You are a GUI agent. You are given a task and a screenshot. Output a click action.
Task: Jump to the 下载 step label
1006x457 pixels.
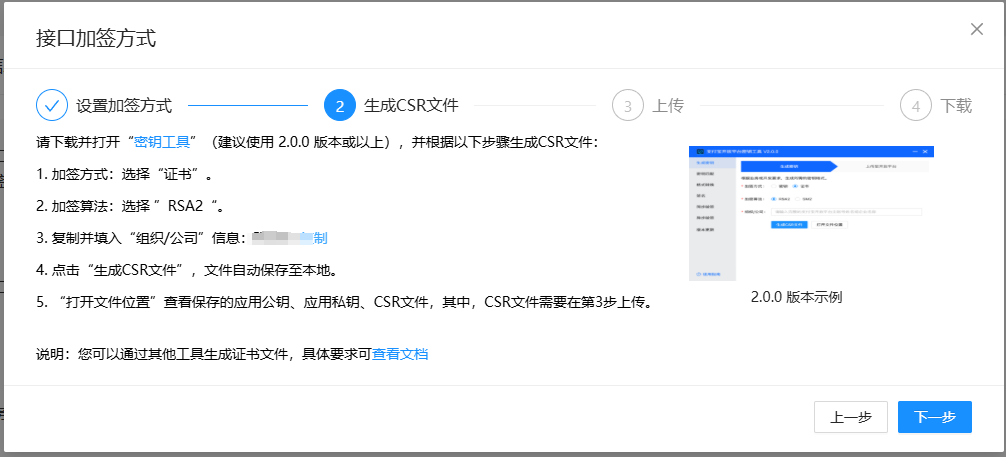coord(956,105)
